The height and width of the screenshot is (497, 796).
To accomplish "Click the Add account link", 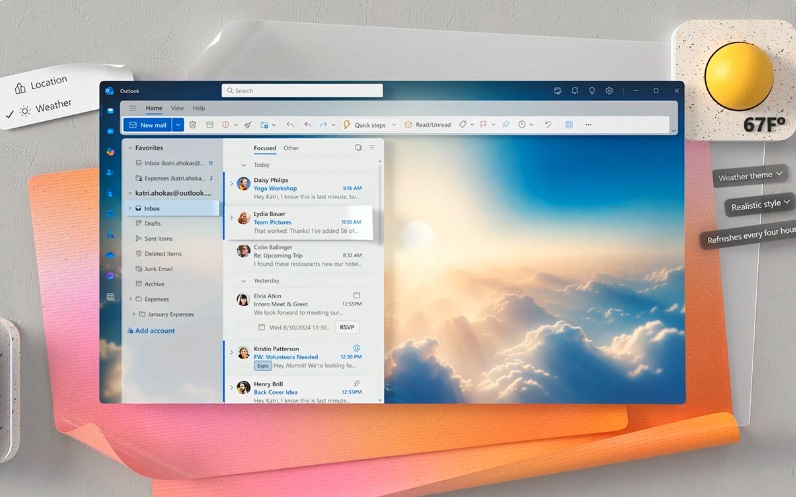I will click(x=154, y=330).
